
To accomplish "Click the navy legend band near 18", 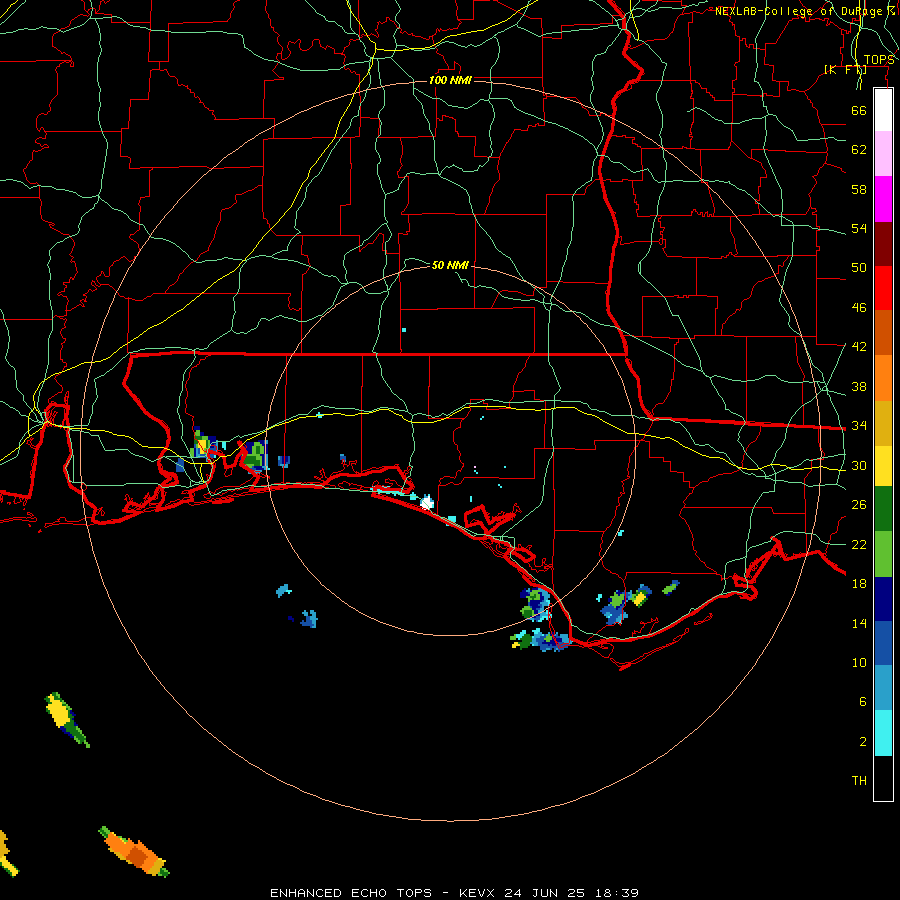I will point(883,599).
